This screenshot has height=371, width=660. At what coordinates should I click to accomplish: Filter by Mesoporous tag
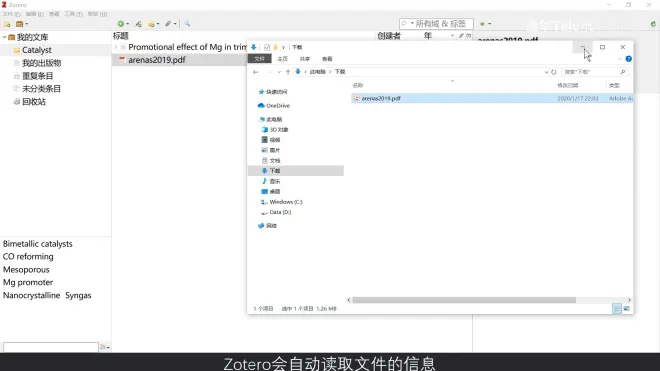(x=26, y=270)
